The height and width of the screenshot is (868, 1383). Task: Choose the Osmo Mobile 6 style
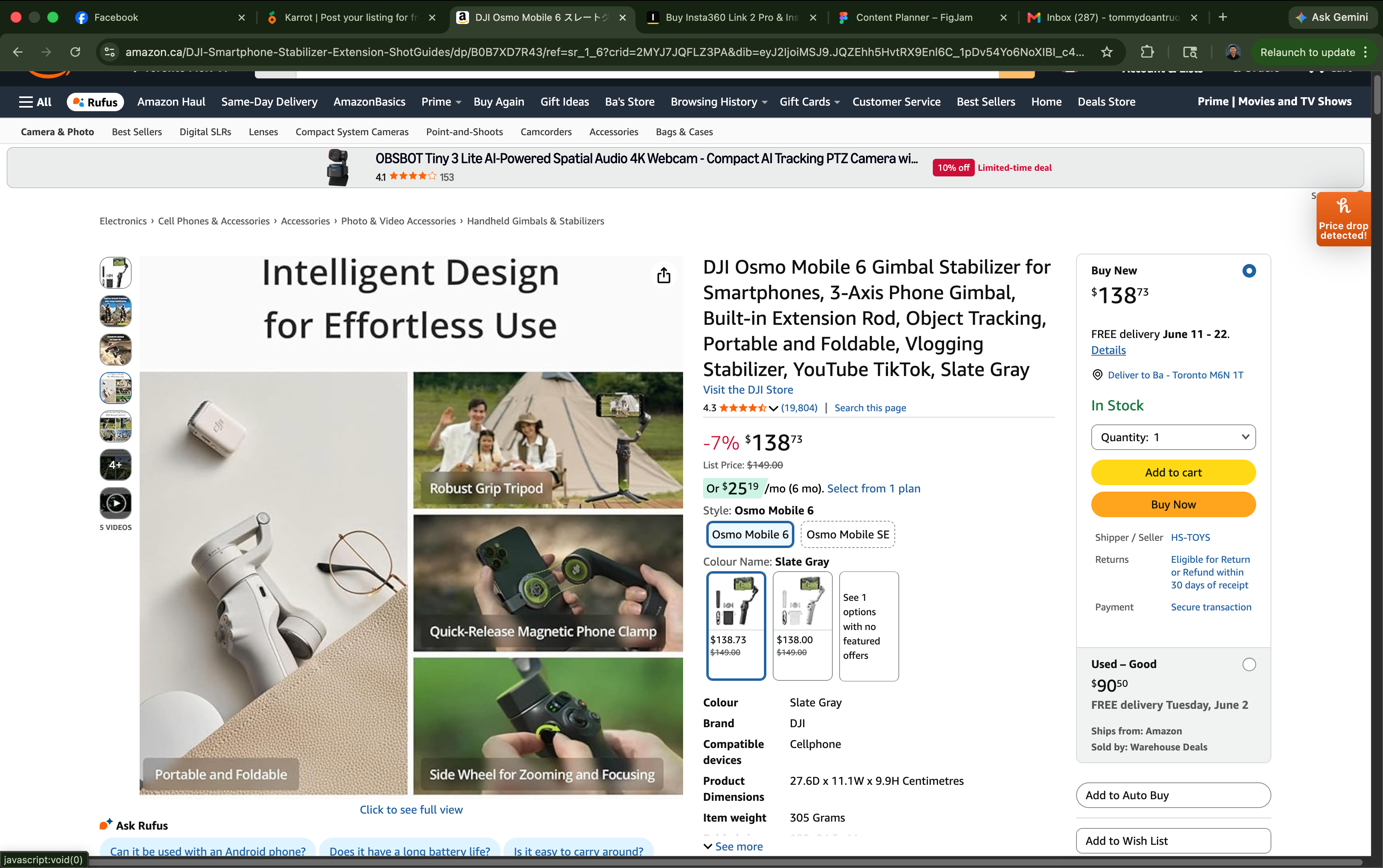[750, 534]
